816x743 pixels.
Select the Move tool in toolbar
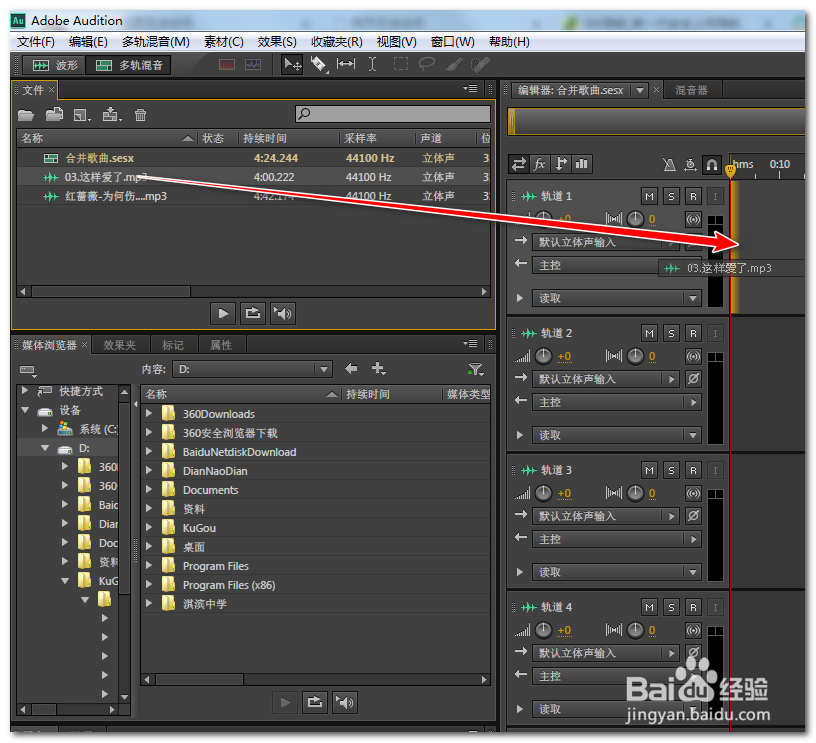pyautogui.click(x=292, y=65)
